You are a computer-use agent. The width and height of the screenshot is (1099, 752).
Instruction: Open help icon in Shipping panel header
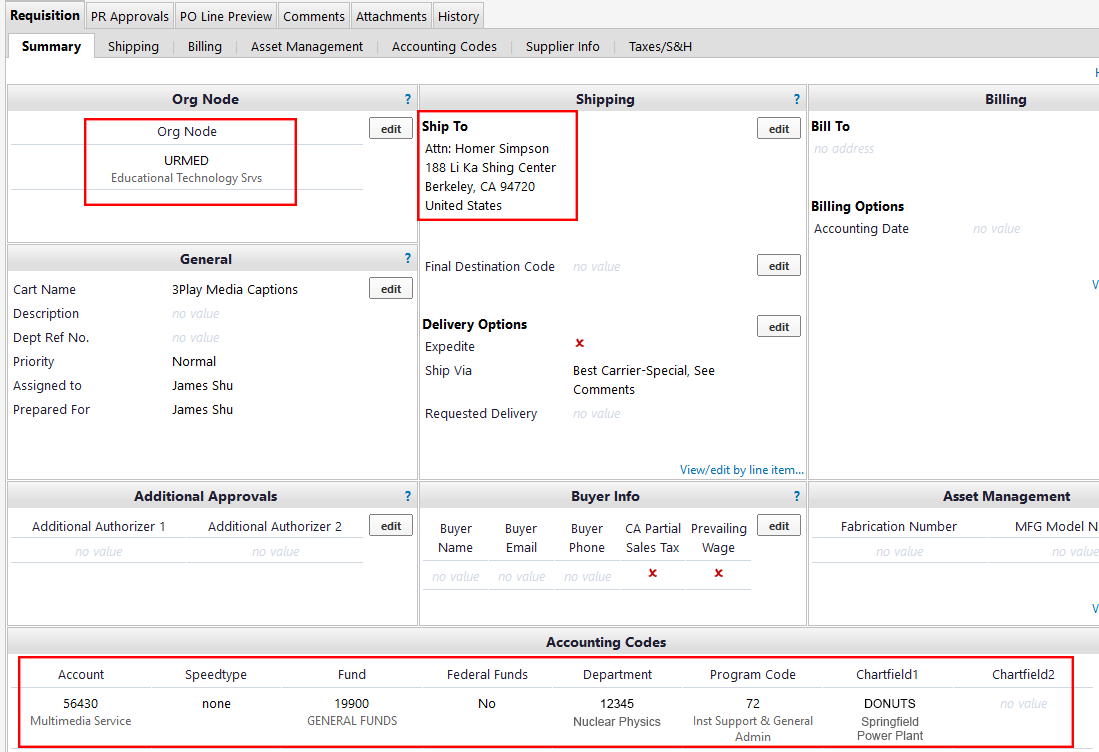(x=797, y=99)
